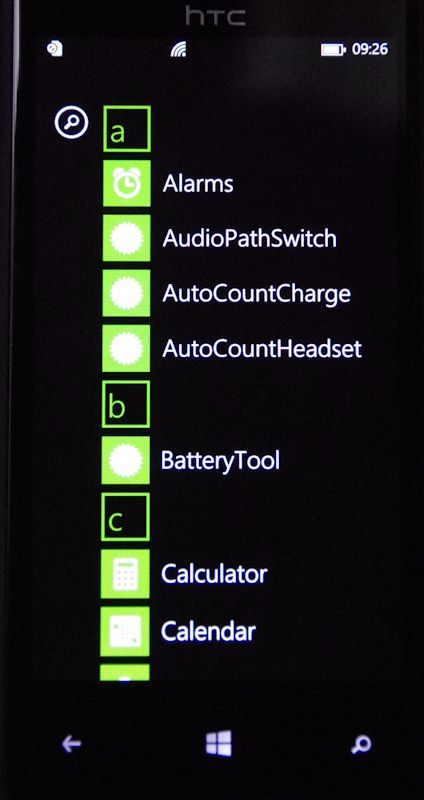Tap the Back arrow hardware button
The image size is (424, 800).
point(71,744)
